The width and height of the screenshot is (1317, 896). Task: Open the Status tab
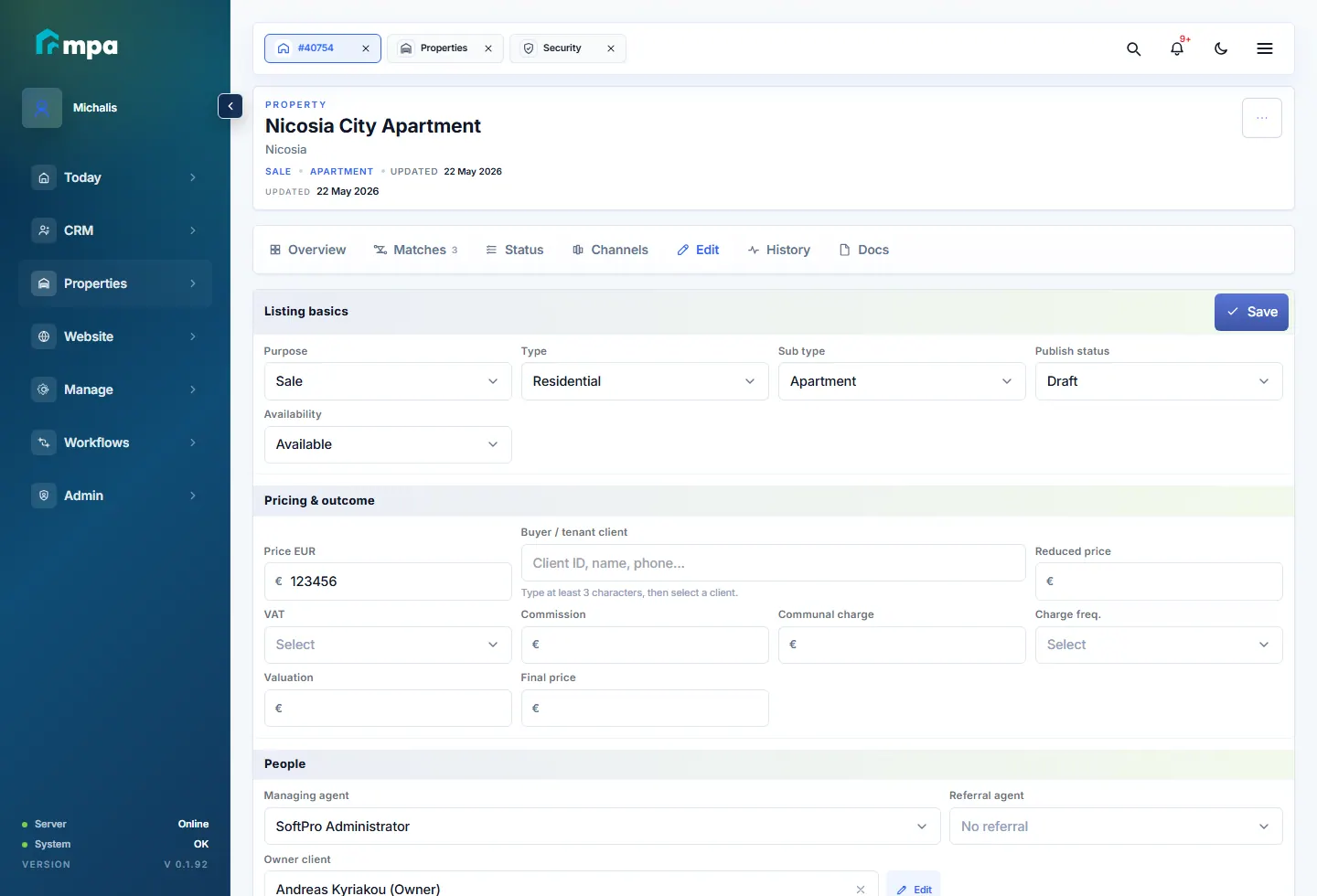[515, 250]
